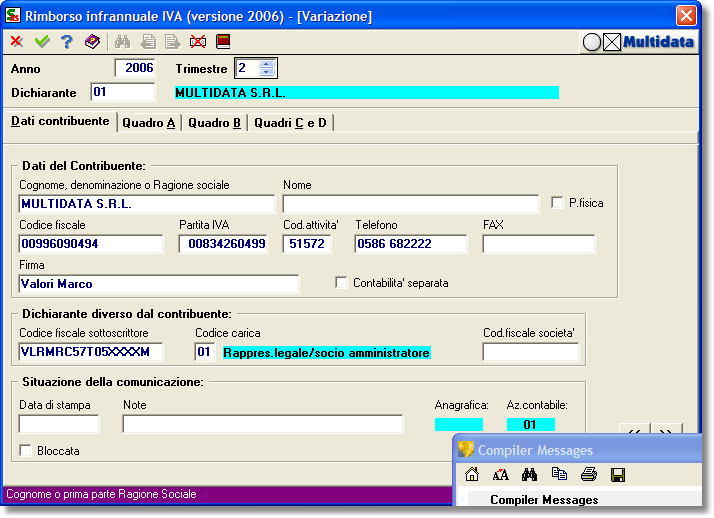Click the Compiler Messages window title icon
Viewport: 714px width, 518px height.
point(466,450)
